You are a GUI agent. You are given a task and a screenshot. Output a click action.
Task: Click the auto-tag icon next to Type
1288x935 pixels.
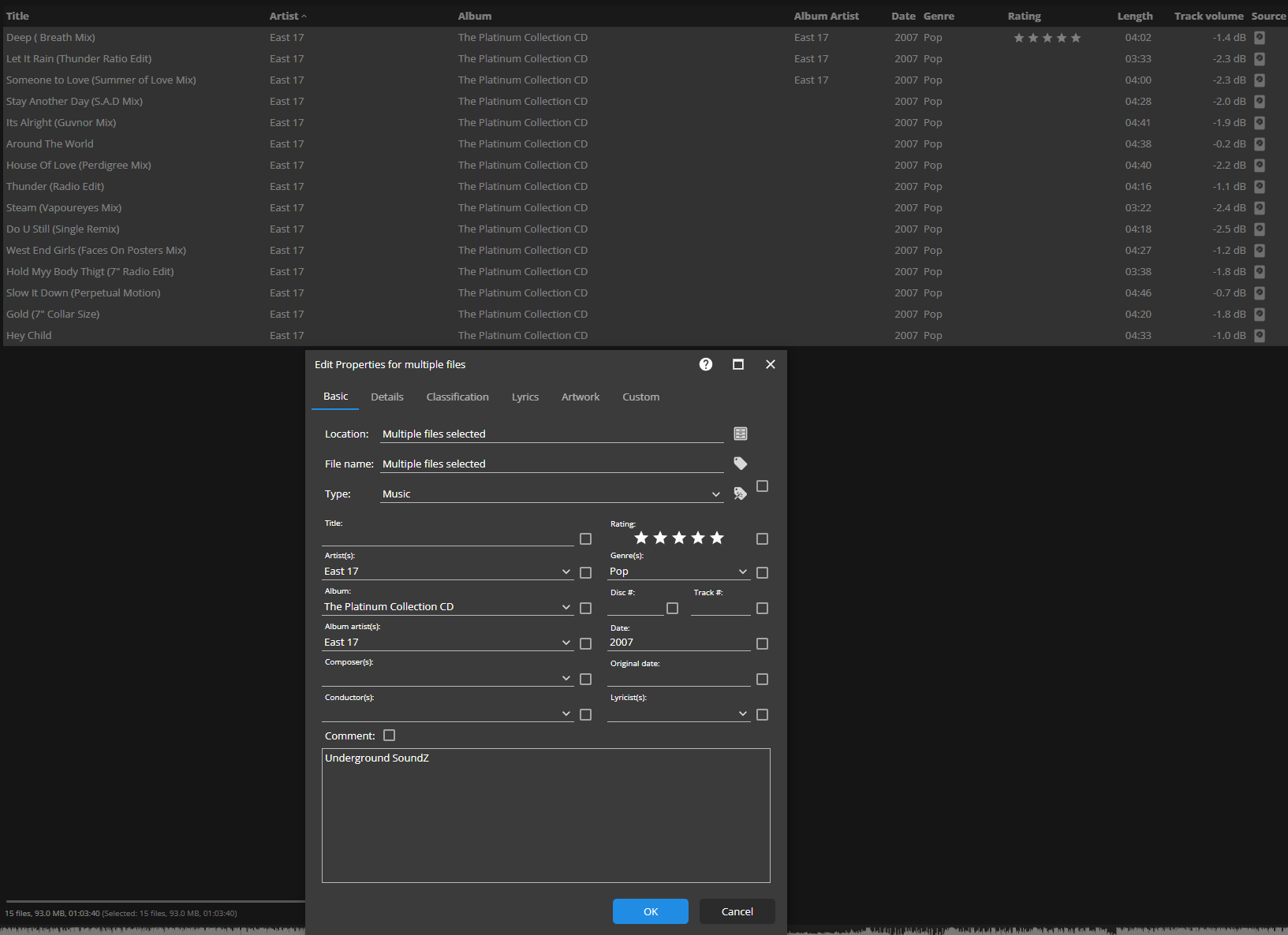coord(741,494)
